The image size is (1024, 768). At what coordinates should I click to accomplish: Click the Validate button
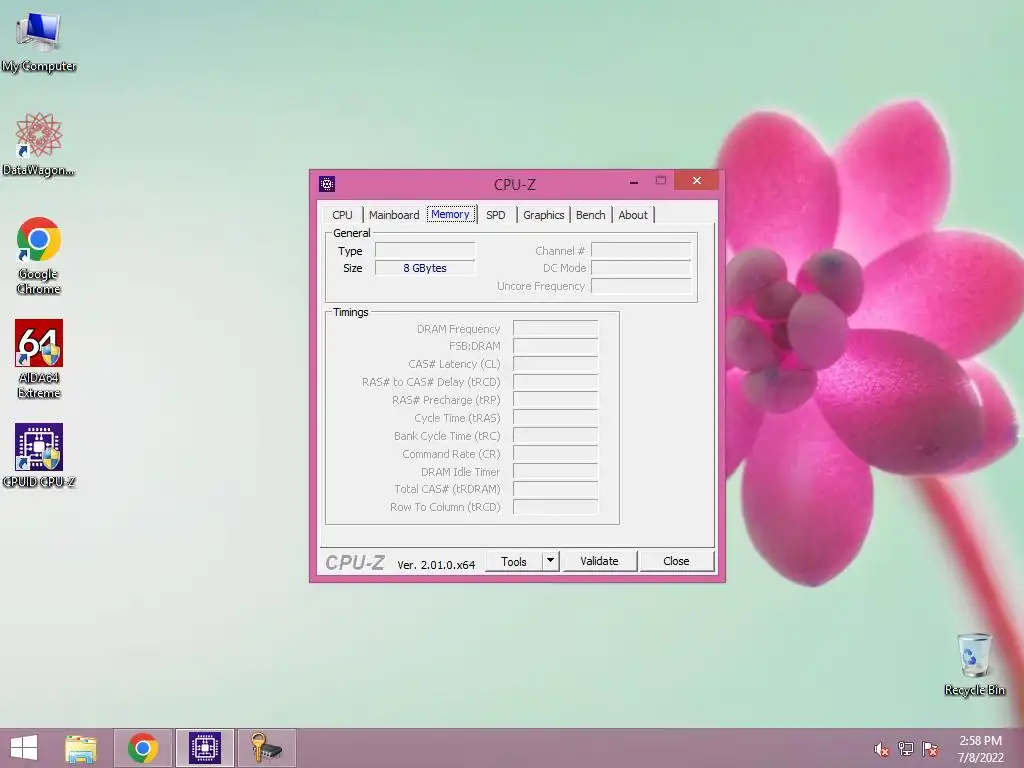[x=600, y=562]
